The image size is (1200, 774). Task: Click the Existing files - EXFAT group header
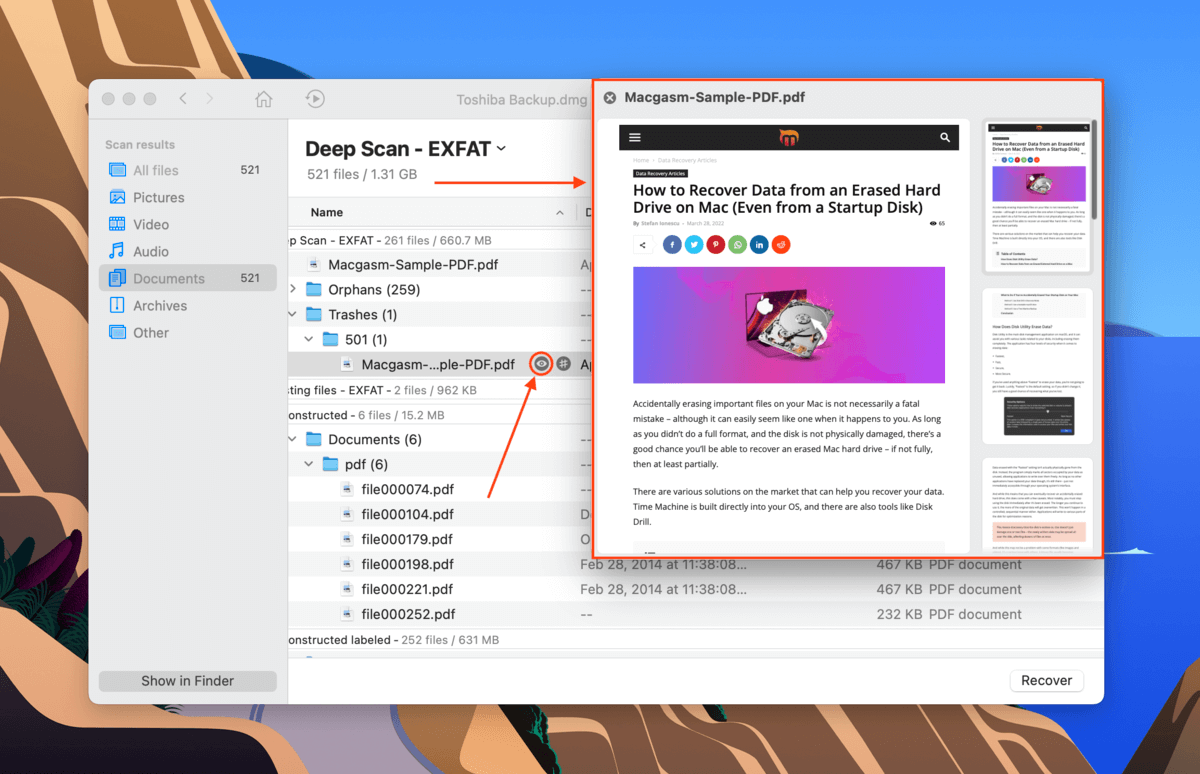click(382, 390)
